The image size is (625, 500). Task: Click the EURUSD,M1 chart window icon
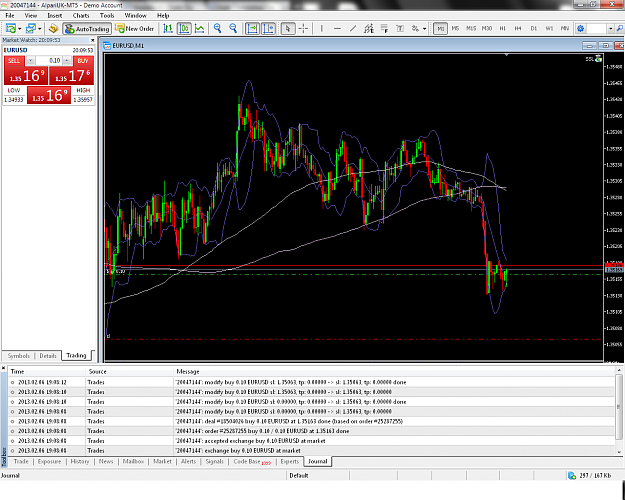(107, 46)
